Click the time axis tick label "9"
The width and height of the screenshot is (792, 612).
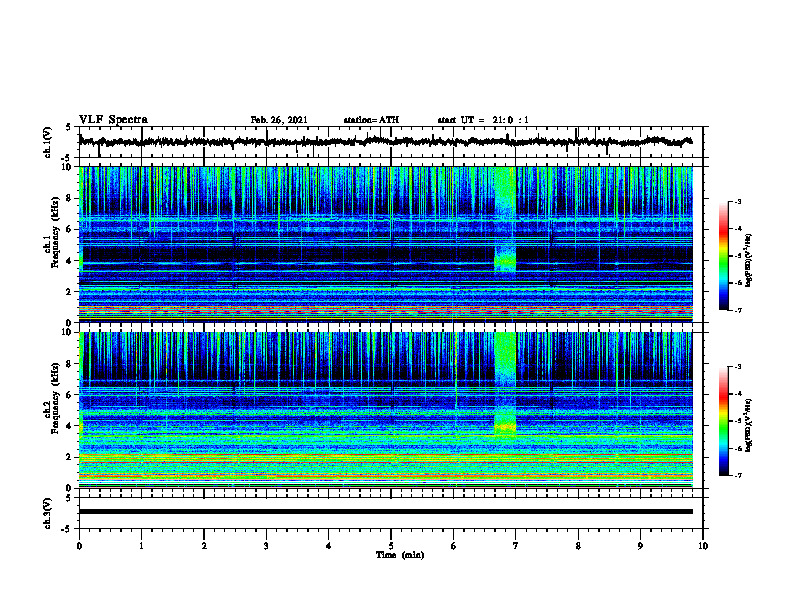(x=640, y=546)
